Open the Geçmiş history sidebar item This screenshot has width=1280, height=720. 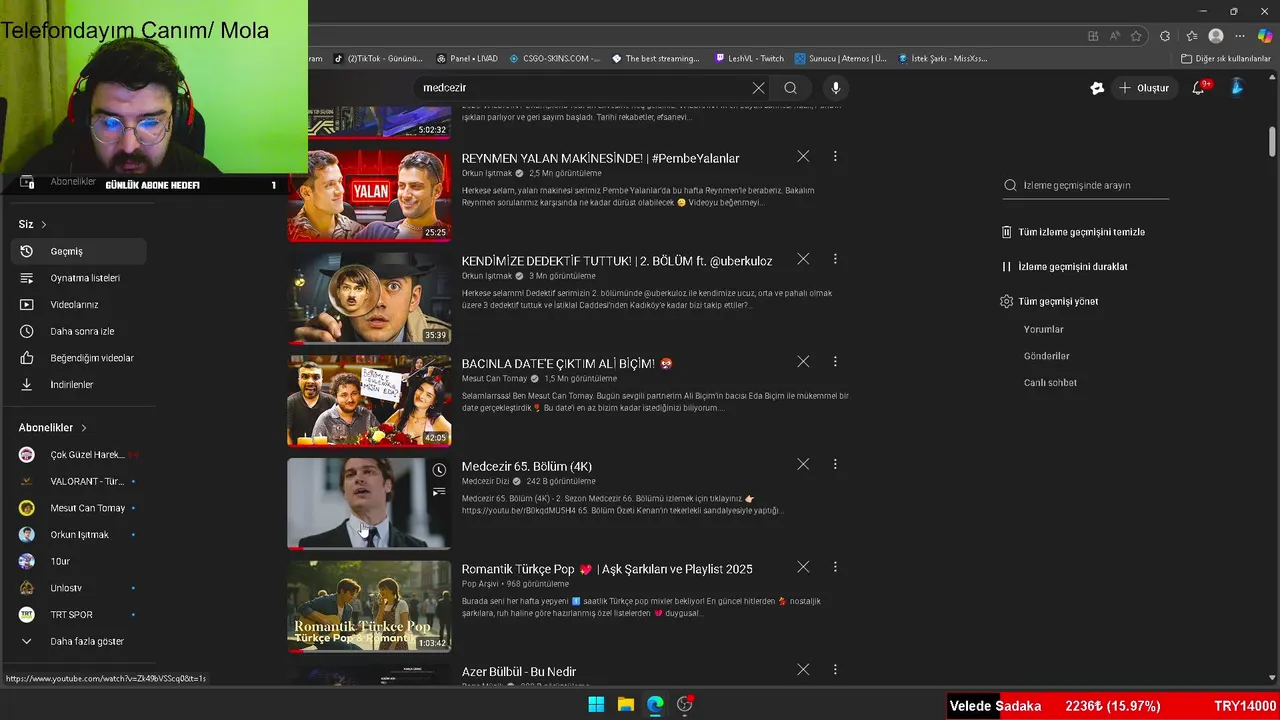pyautogui.click(x=78, y=251)
